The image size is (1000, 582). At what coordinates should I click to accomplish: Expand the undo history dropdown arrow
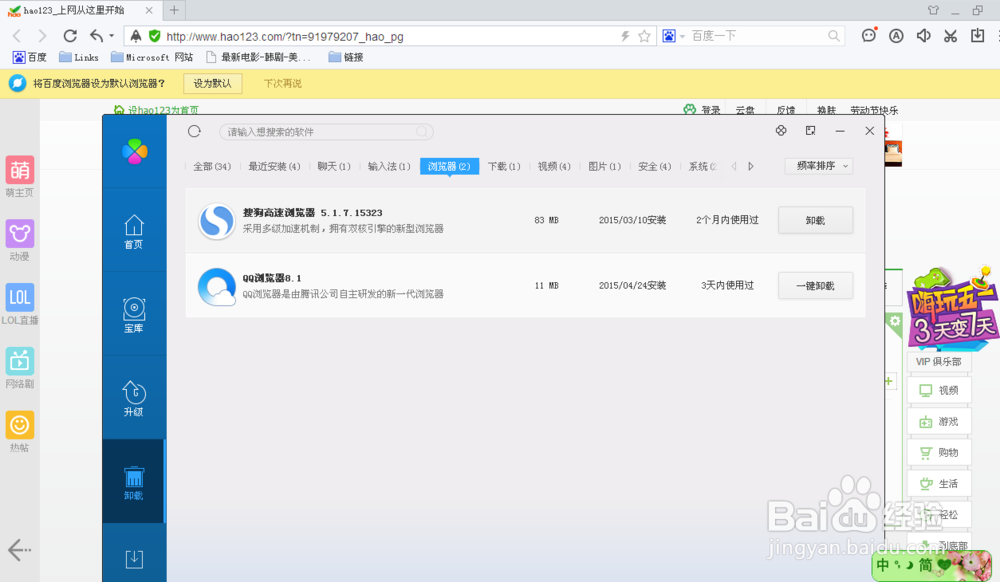[112, 36]
